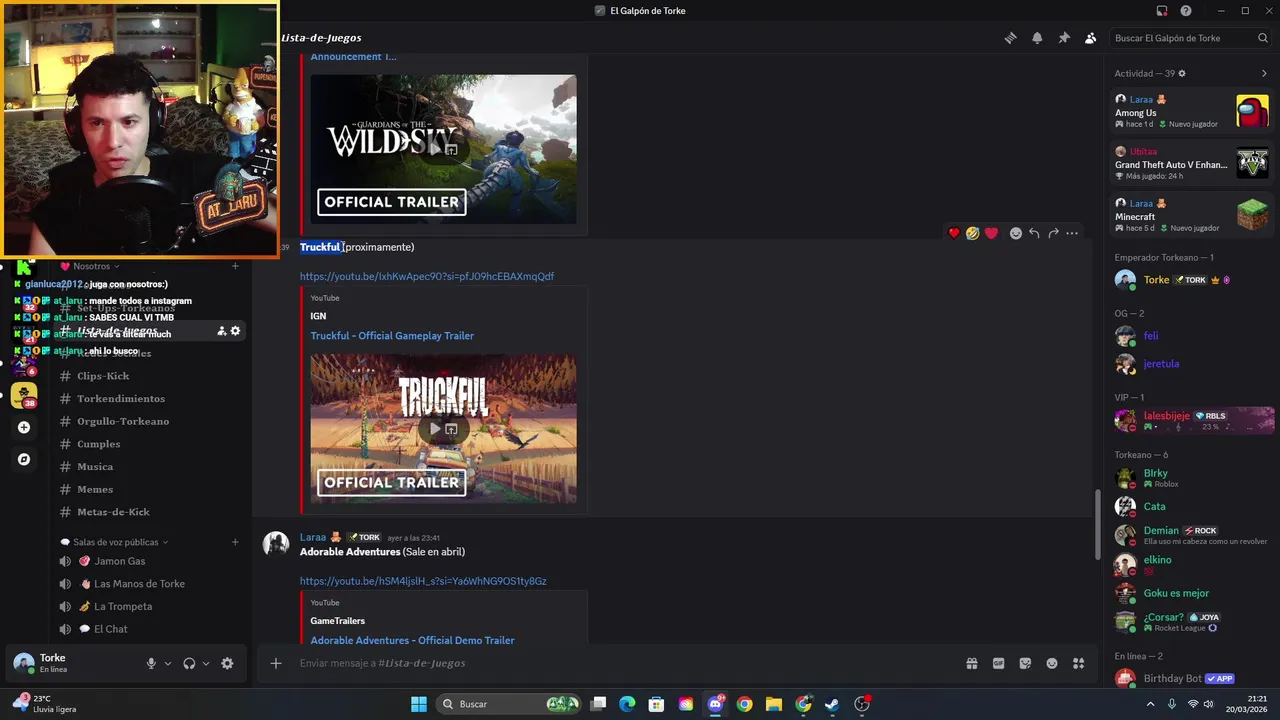Screen dimensions: 1280x720
Task: Open the Discover servers compass icon
Action: 24,459
